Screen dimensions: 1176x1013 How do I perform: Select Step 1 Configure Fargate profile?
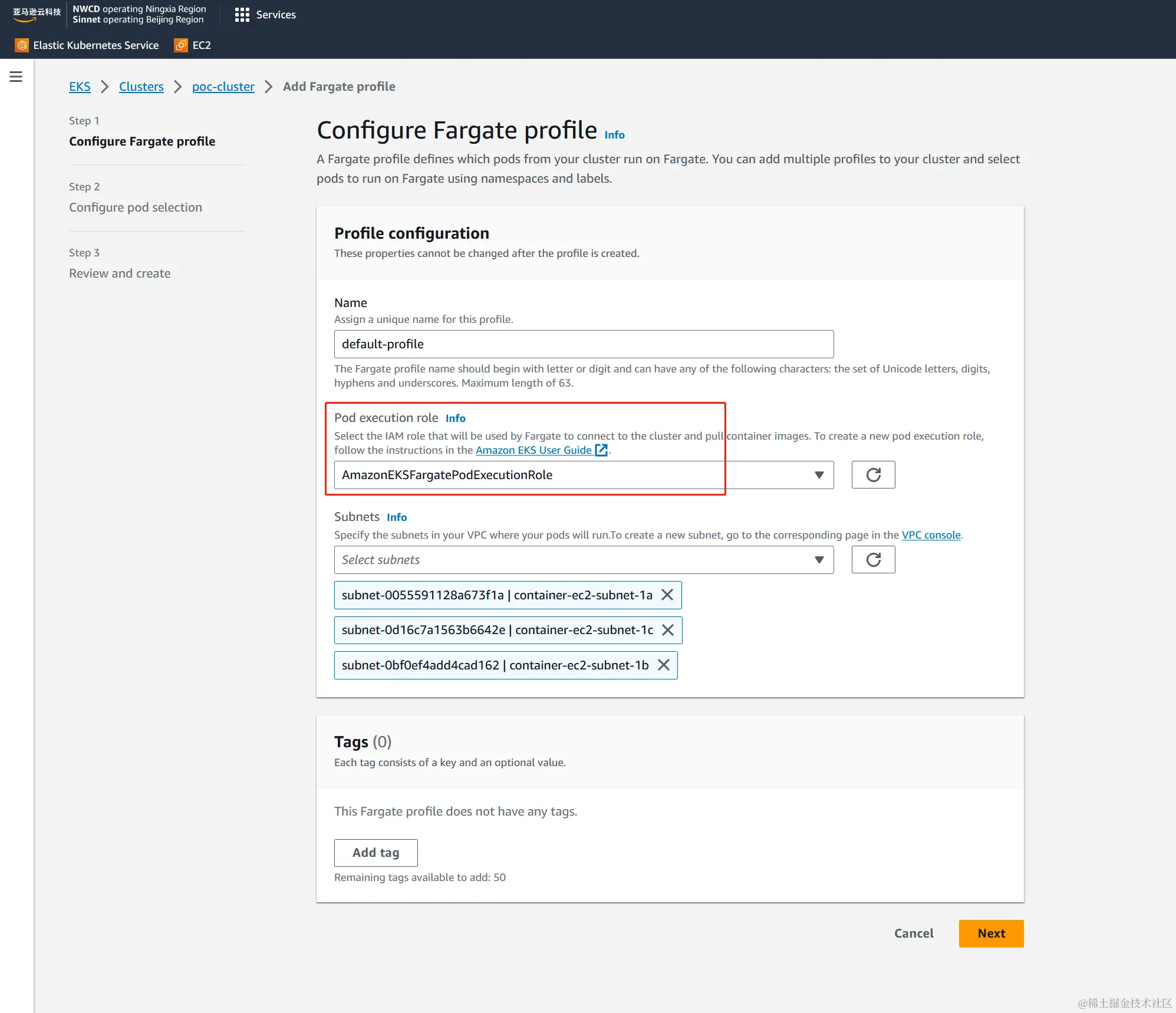click(142, 141)
